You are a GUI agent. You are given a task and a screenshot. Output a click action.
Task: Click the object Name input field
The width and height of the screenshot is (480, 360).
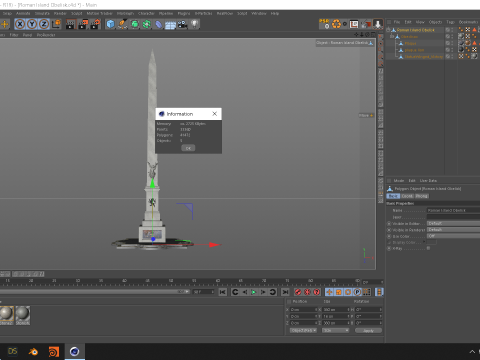coord(453,210)
